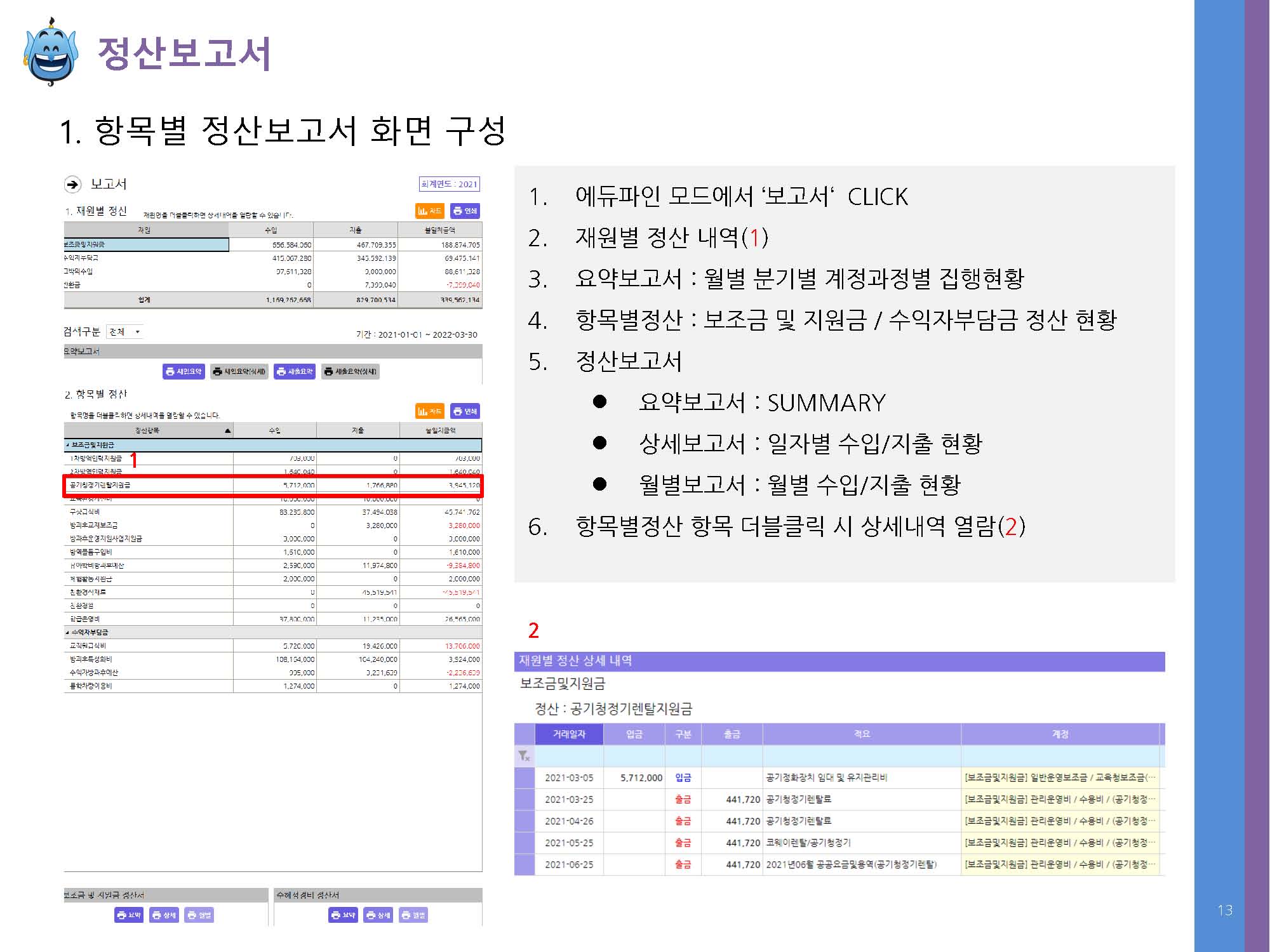Click 월별 button under 보조금 및 지원금 정산서
1270x952 pixels.
click(199, 915)
